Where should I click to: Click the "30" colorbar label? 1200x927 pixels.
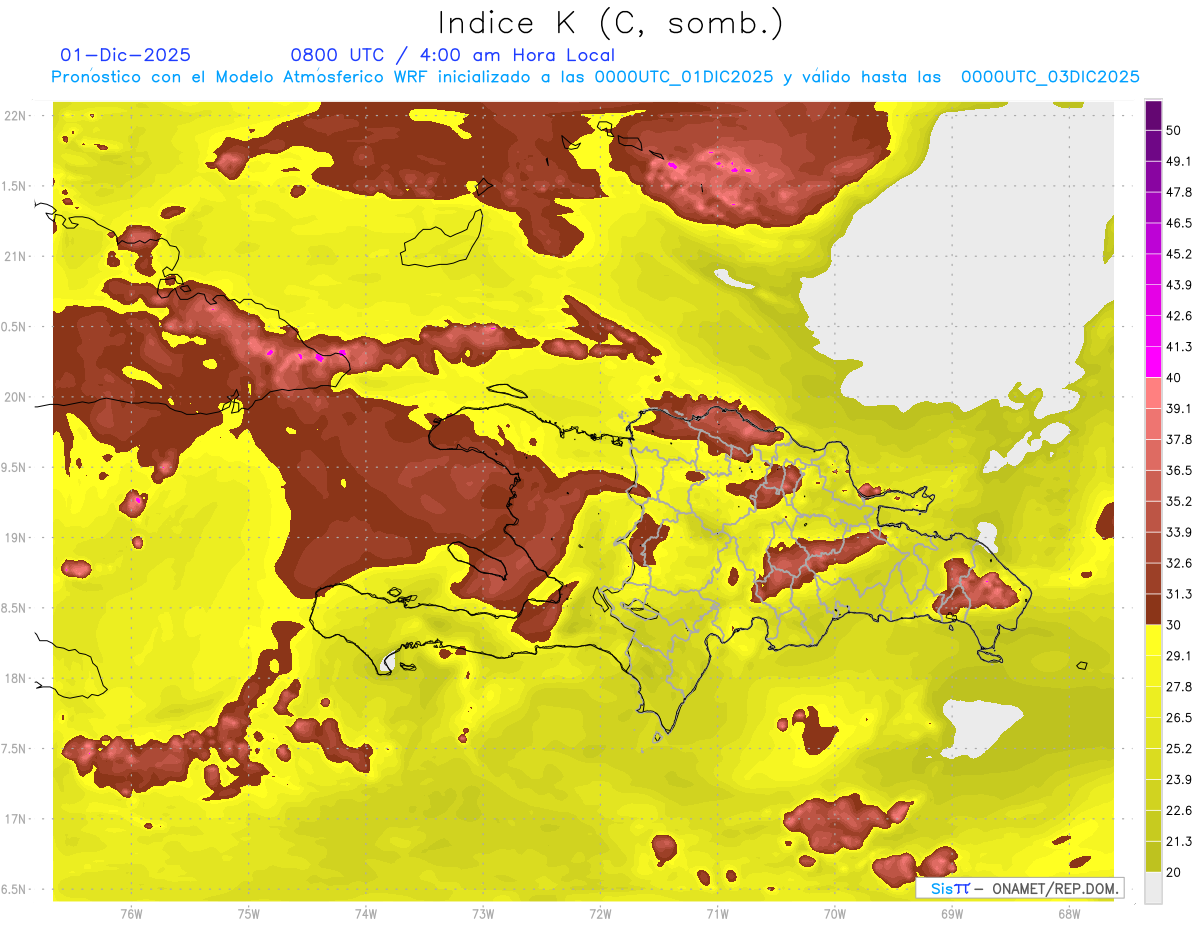coord(1174,625)
